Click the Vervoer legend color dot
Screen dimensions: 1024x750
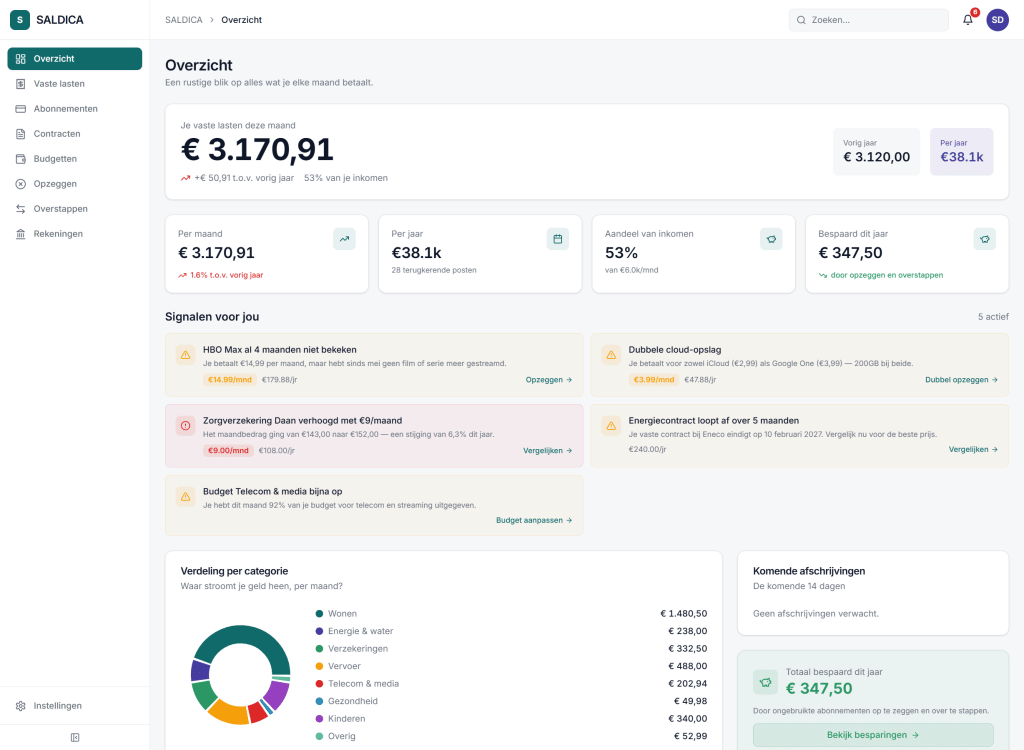[x=319, y=666]
